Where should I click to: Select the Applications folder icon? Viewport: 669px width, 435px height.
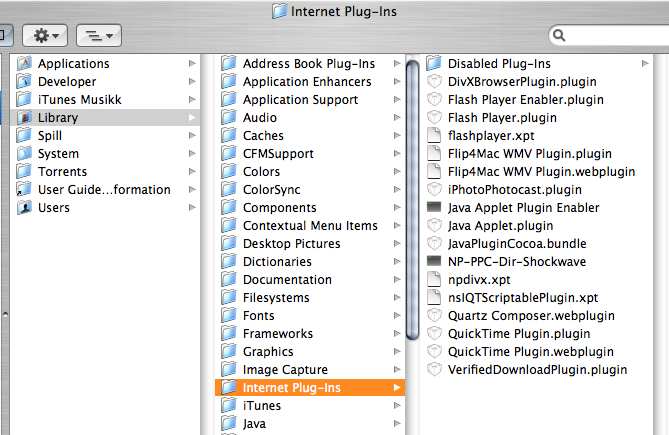pyautogui.click(x=24, y=64)
